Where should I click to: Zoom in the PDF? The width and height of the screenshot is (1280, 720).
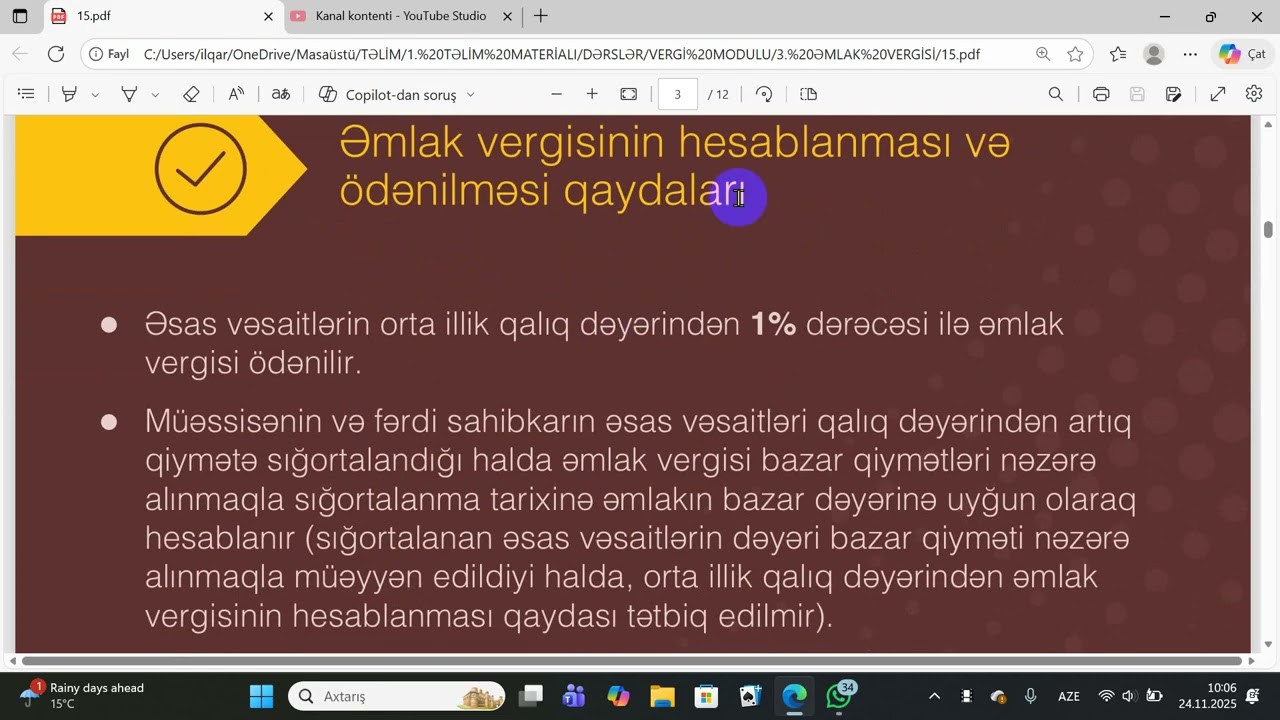click(592, 94)
